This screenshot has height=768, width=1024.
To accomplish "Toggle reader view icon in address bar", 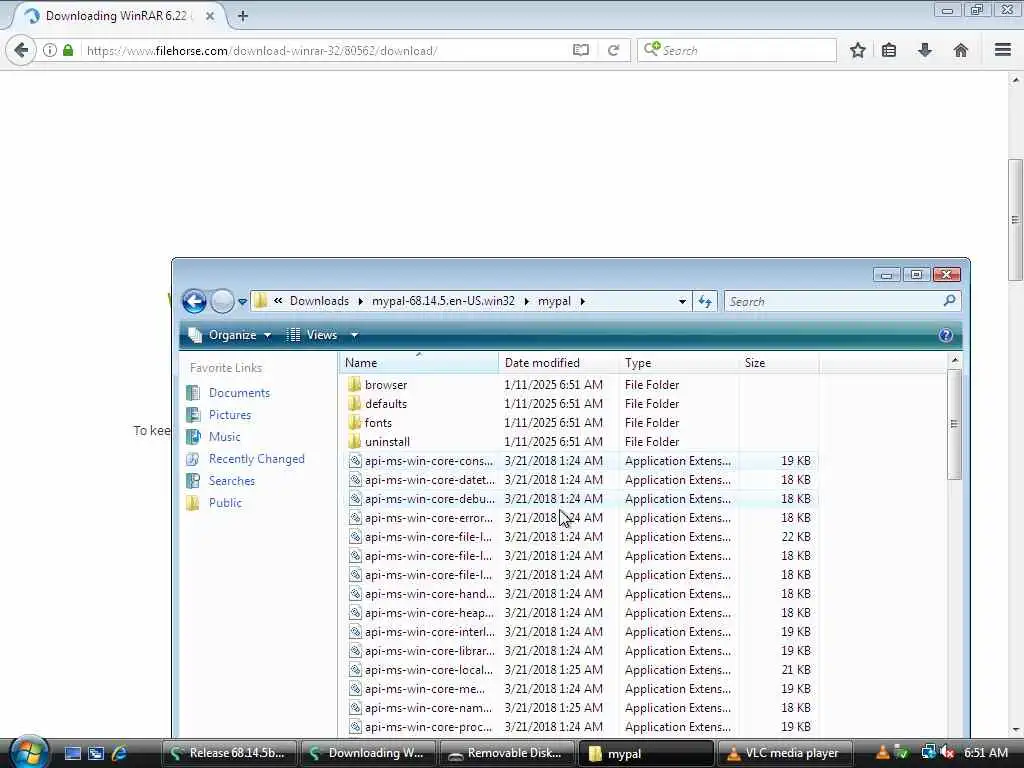I will [581, 50].
